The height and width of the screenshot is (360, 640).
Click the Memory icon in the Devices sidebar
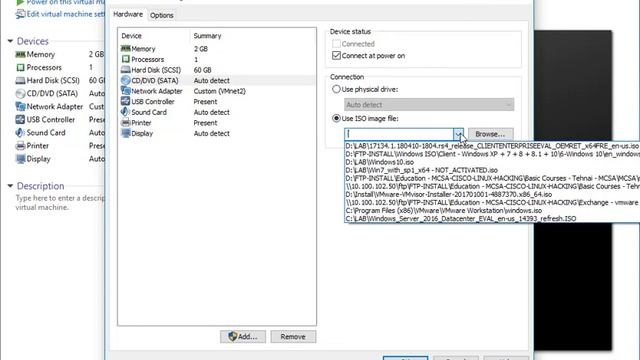20,54
